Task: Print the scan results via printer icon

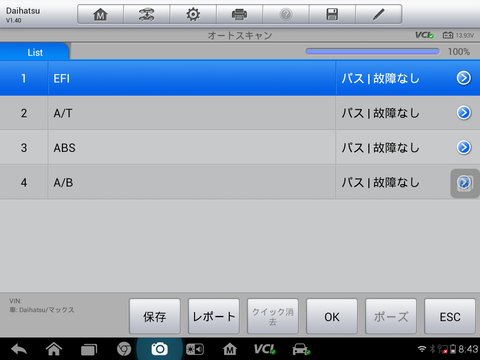Action: pos(239,14)
